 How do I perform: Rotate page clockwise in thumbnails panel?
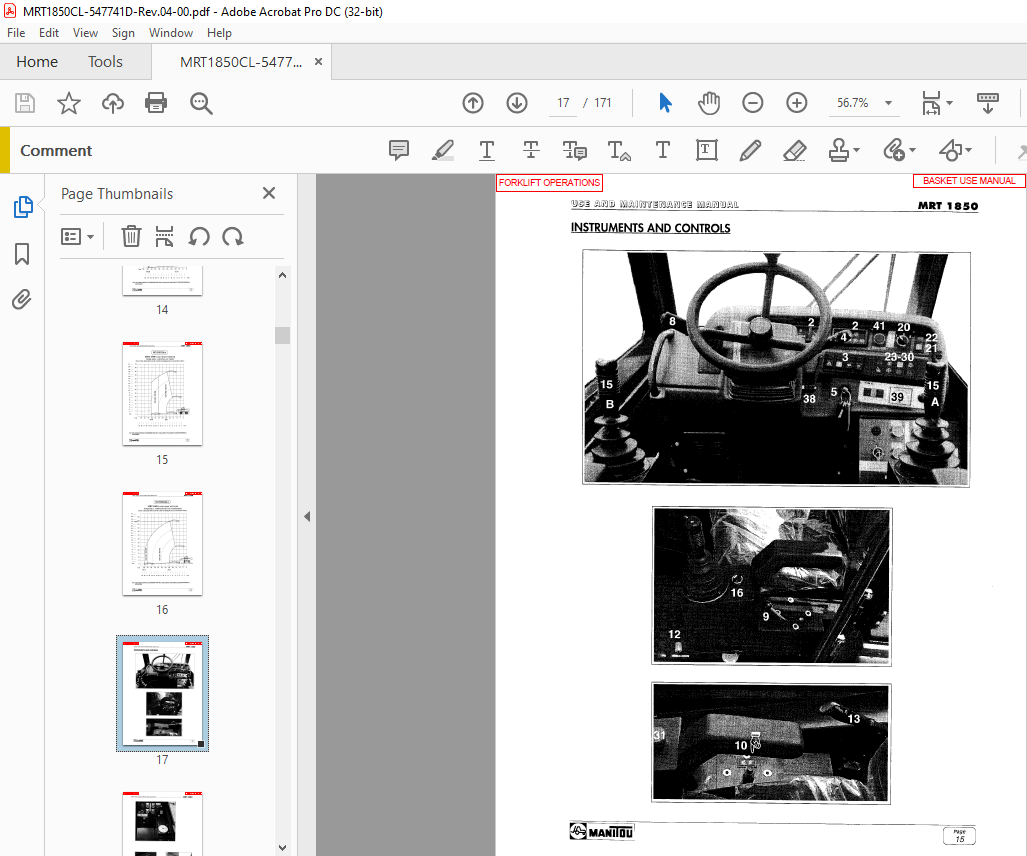233,236
